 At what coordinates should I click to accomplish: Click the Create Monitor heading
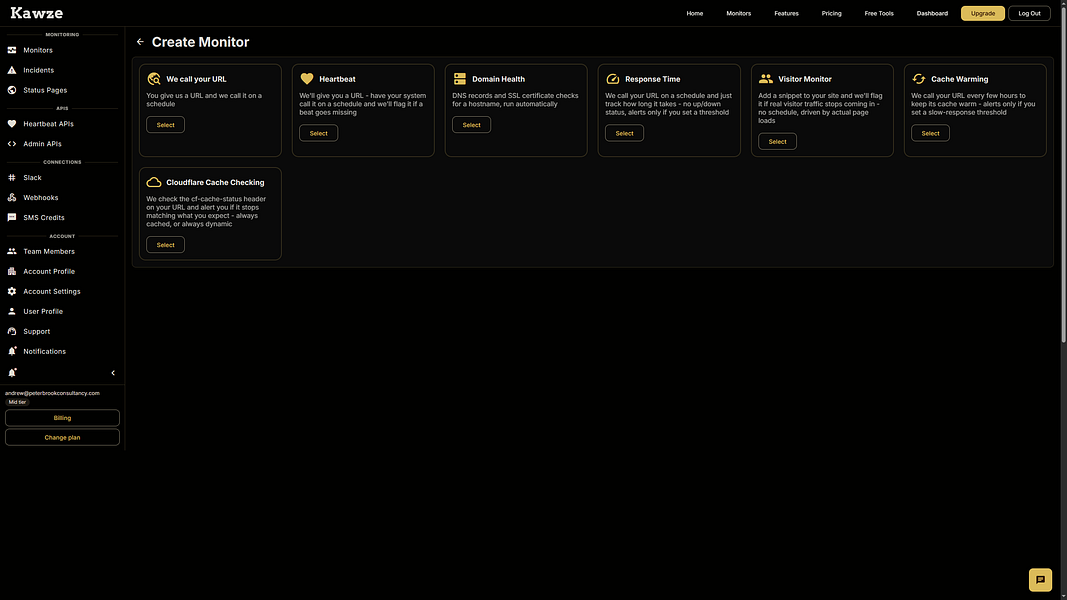[x=200, y=42]
